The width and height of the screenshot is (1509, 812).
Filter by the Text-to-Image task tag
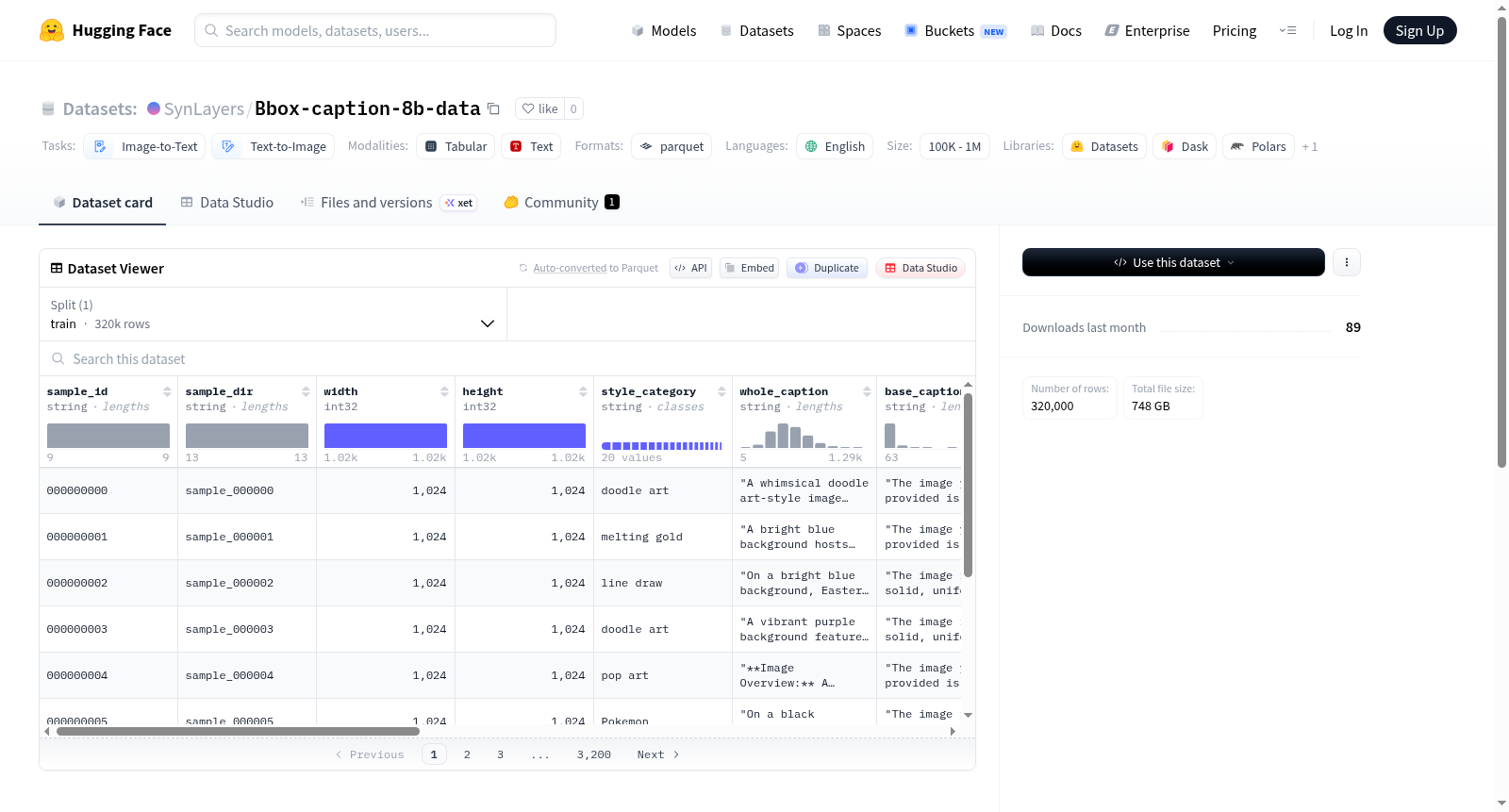[x=273, y=146]
